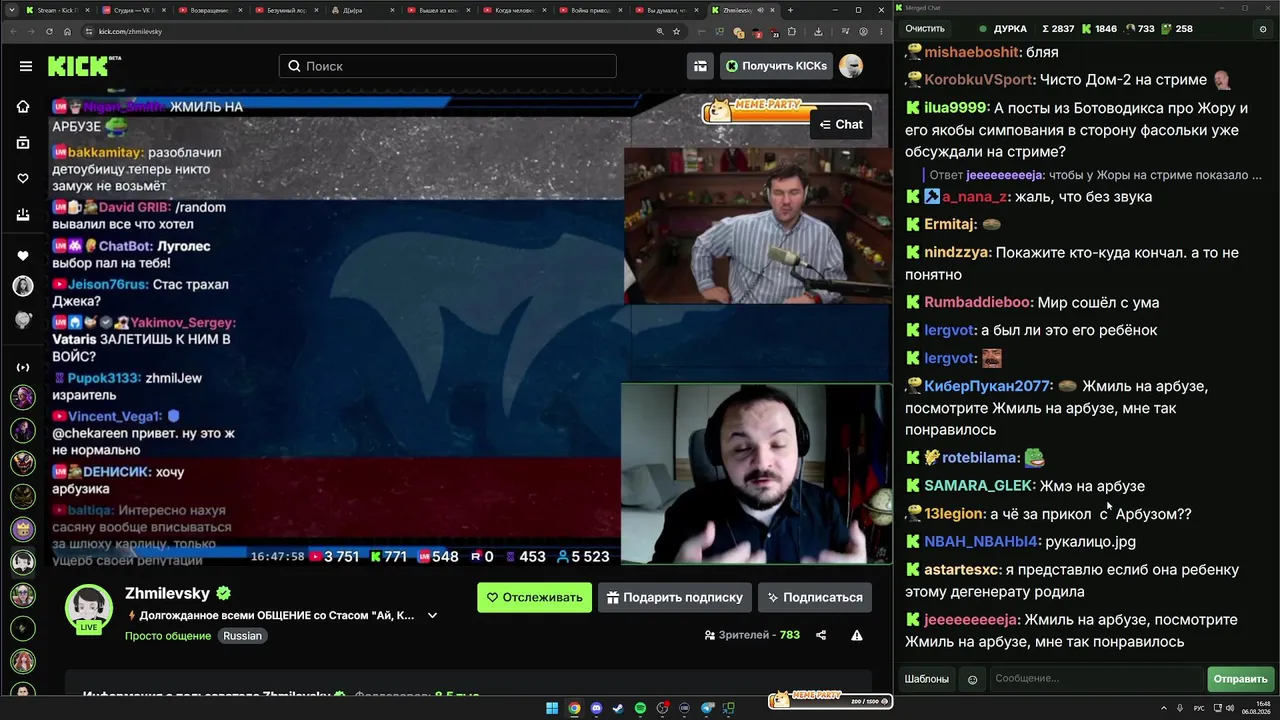Open NBAH_NBAHbI4's username in chat
1280x720 pixels.
click(981, 542)
